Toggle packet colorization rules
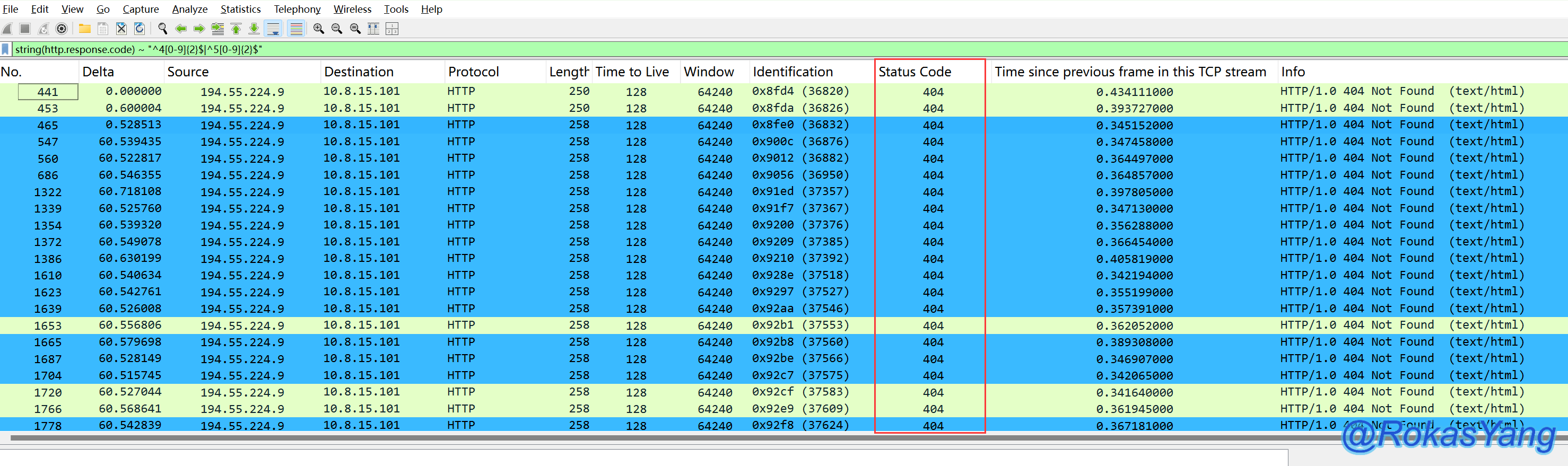 tap(296, 29)
